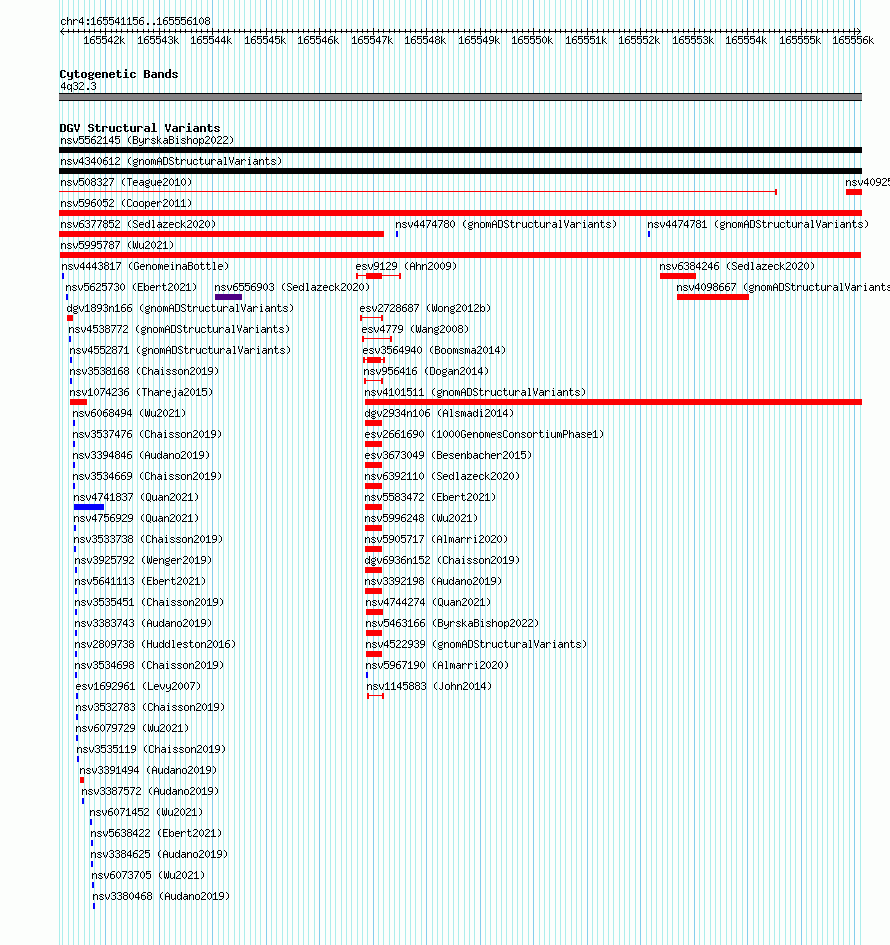Click the purple bar under nsv6556903

(x=228, y=297)
